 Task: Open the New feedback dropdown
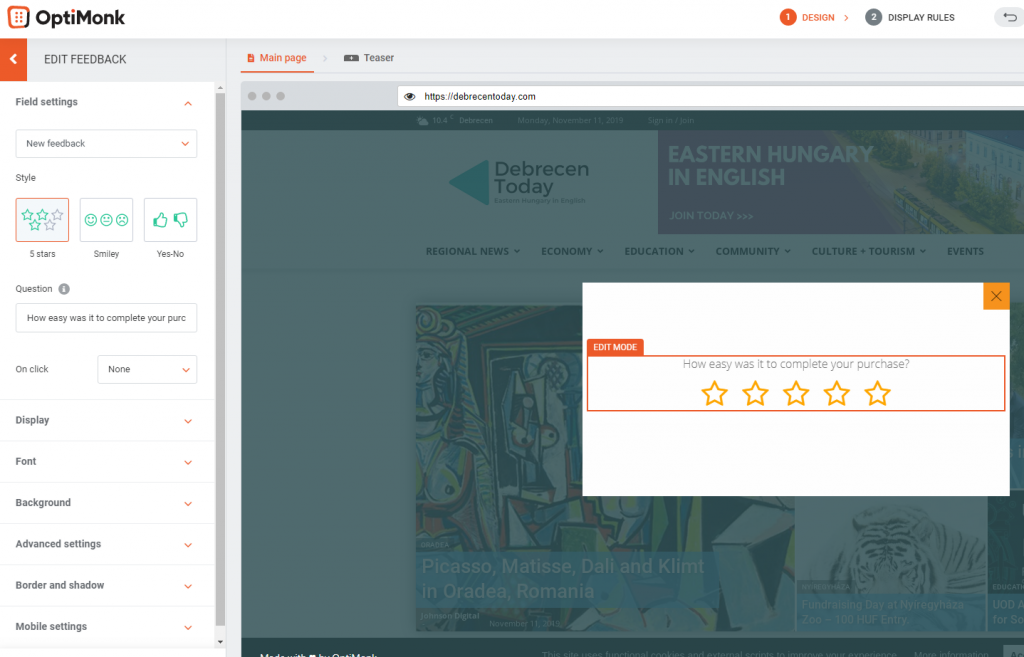click(x=105, y=144)
